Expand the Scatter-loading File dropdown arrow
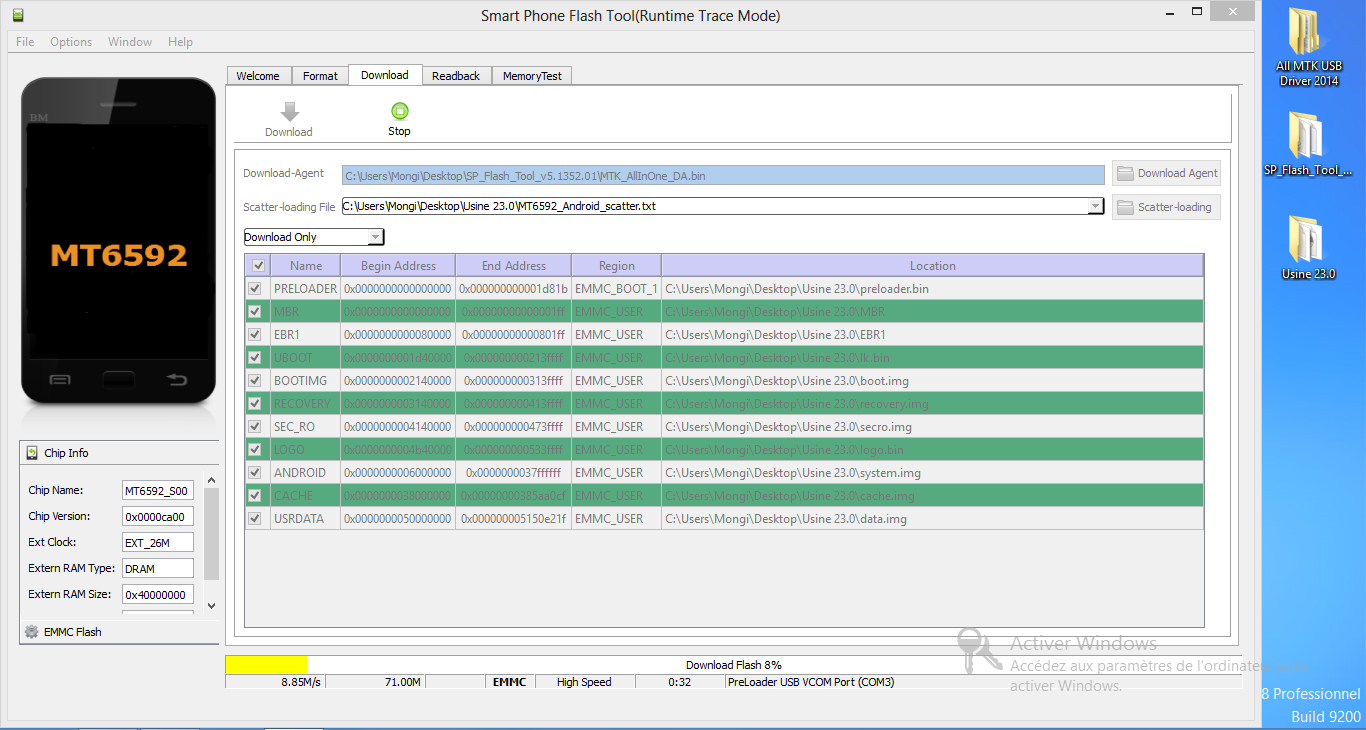This screenshot has height=730, width=1366. click(x=1095, y=207)
